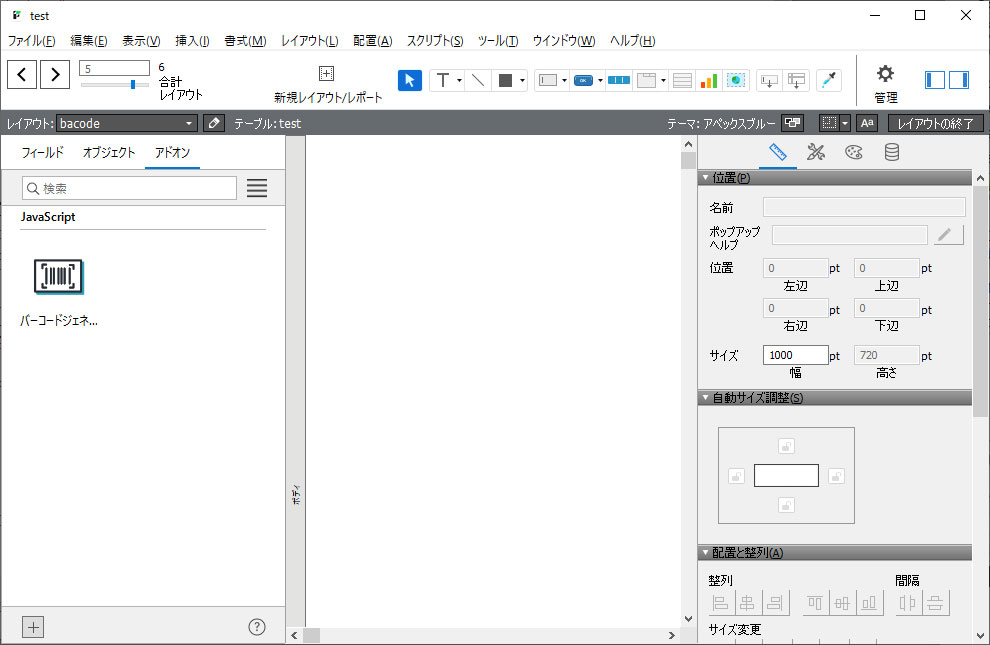Open the Button tool dropdown arrow

click(x=600, y=81)
